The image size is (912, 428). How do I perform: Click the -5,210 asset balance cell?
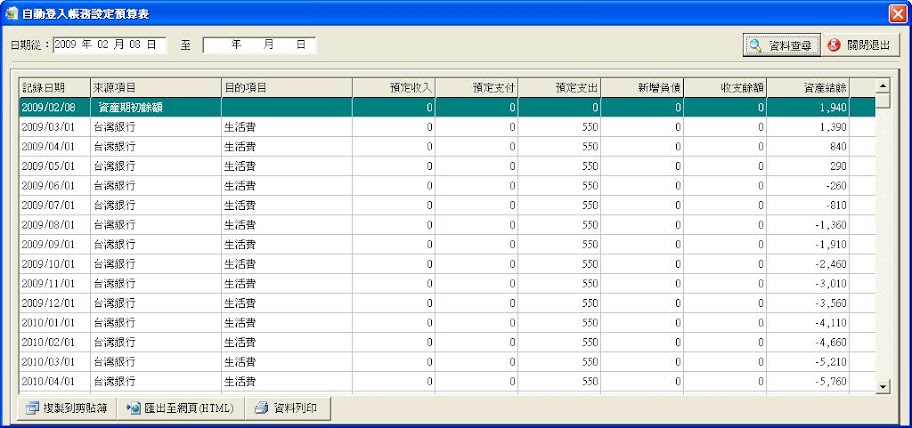[808, 362]
